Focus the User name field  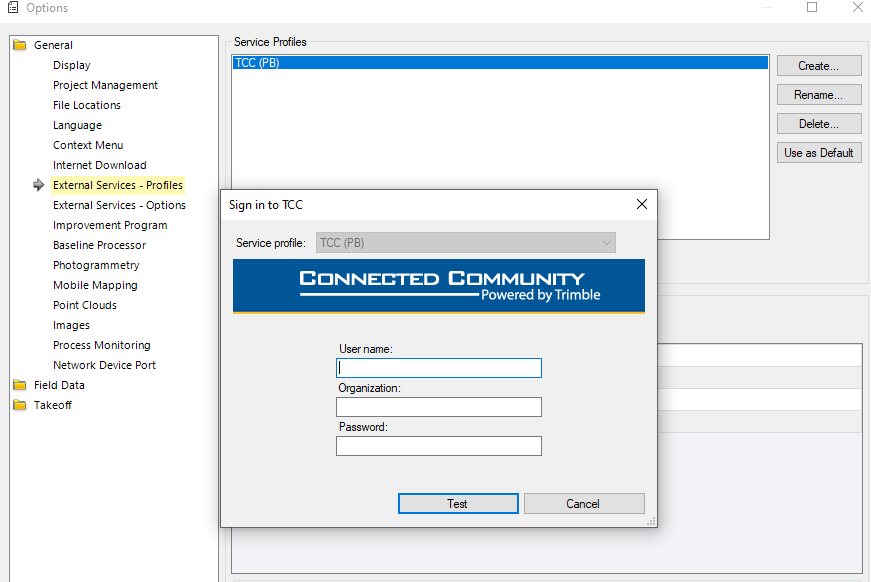(x=439, y=368)
